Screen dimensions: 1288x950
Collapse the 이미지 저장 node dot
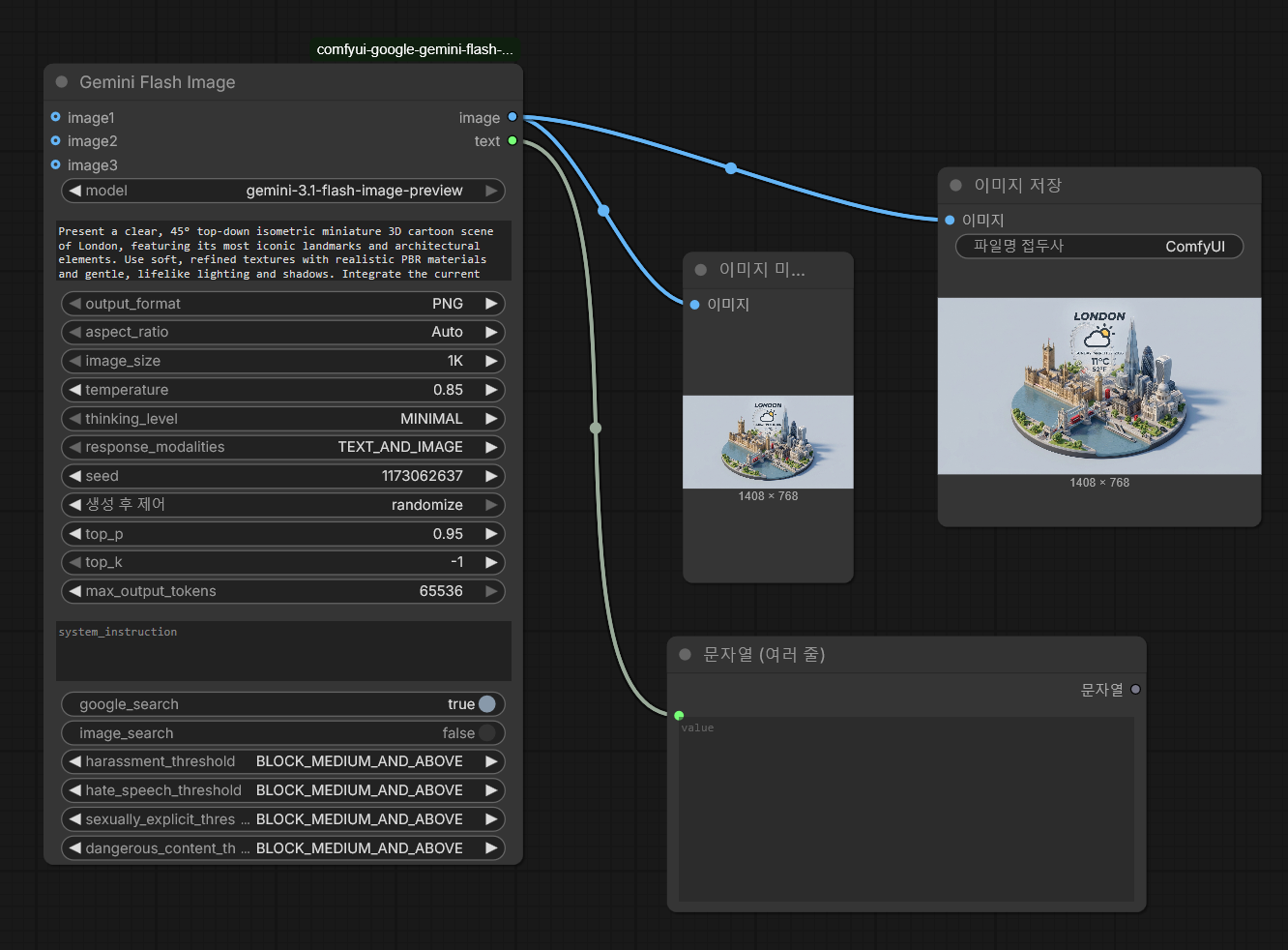(x=956, y=185)
